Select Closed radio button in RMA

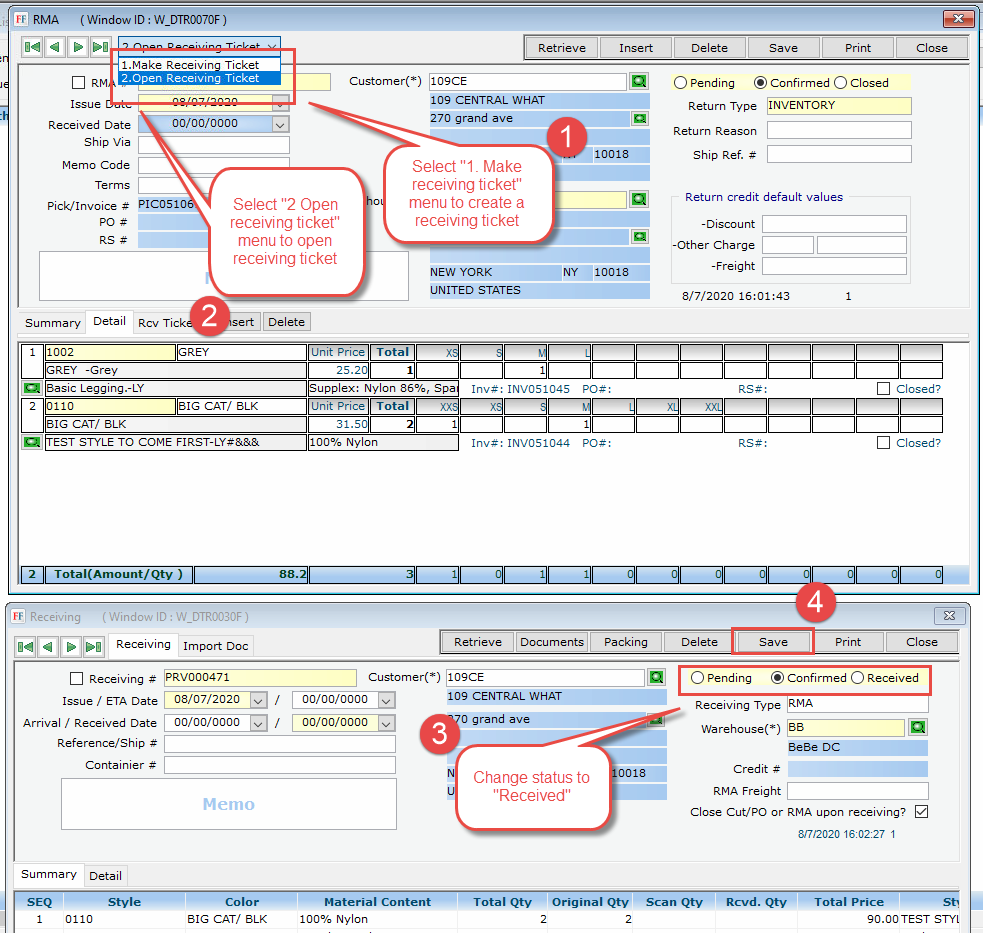point(840,83)
